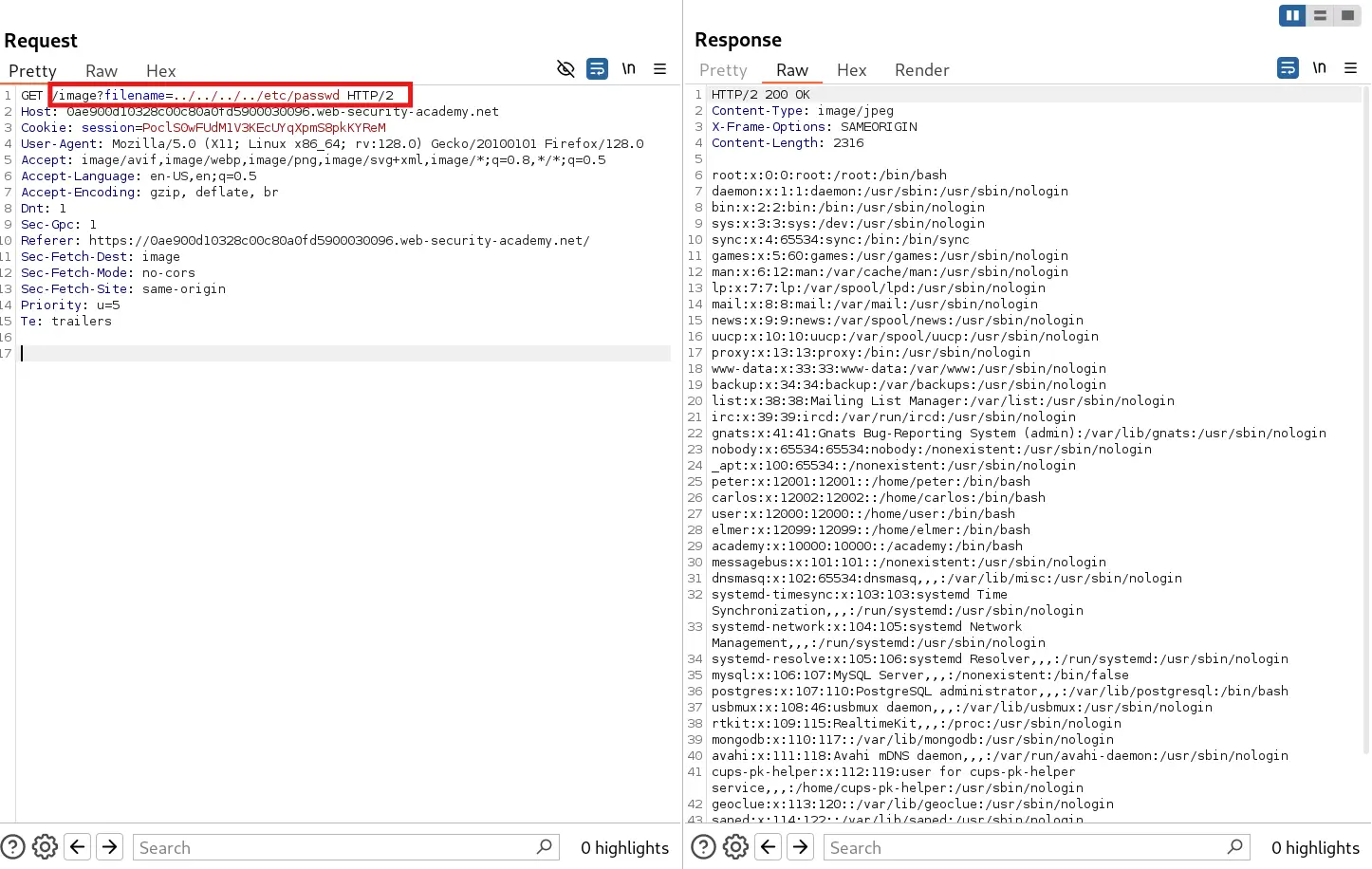
Task: Go to next match in Response search
Action: pyautogui.click(x=801, y=846)
